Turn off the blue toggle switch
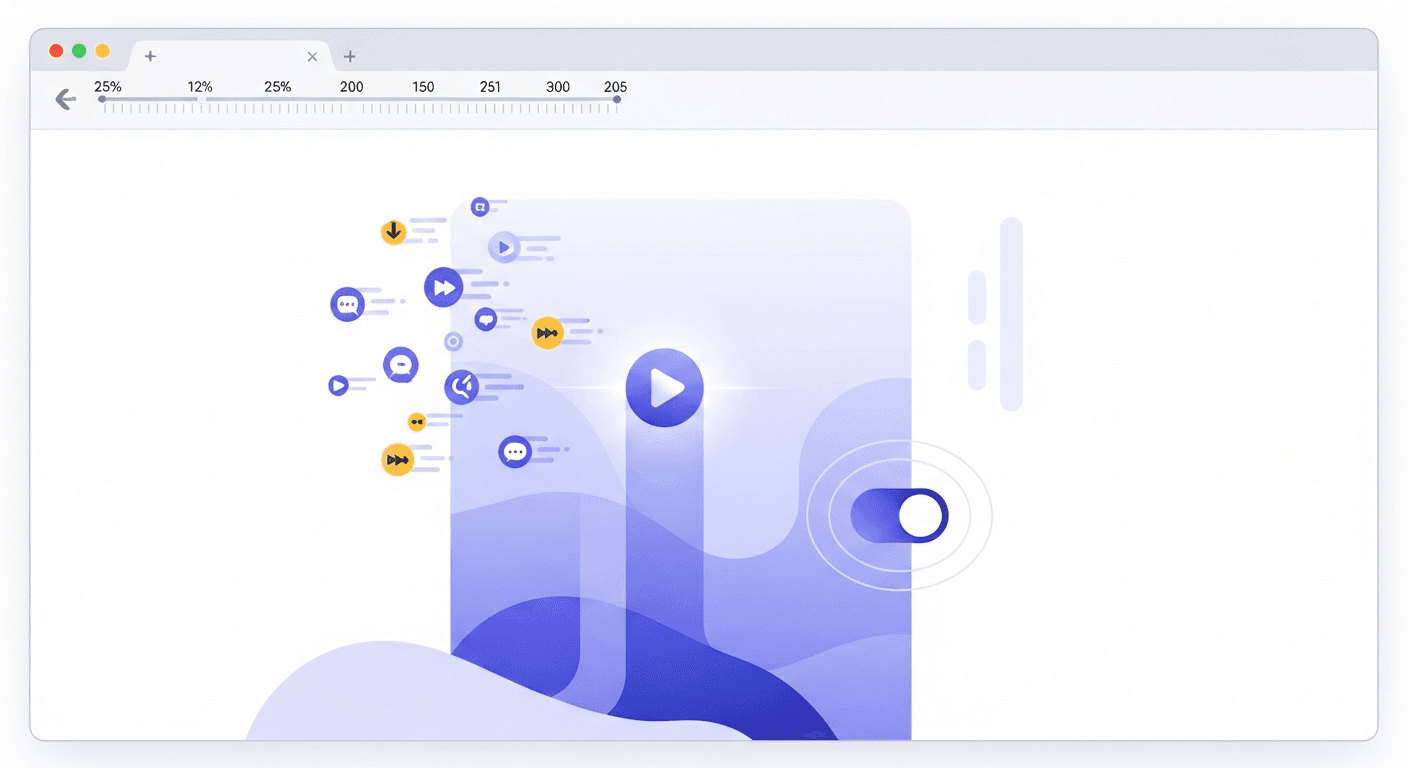The image size is (1408, 768). pos(899,515)
